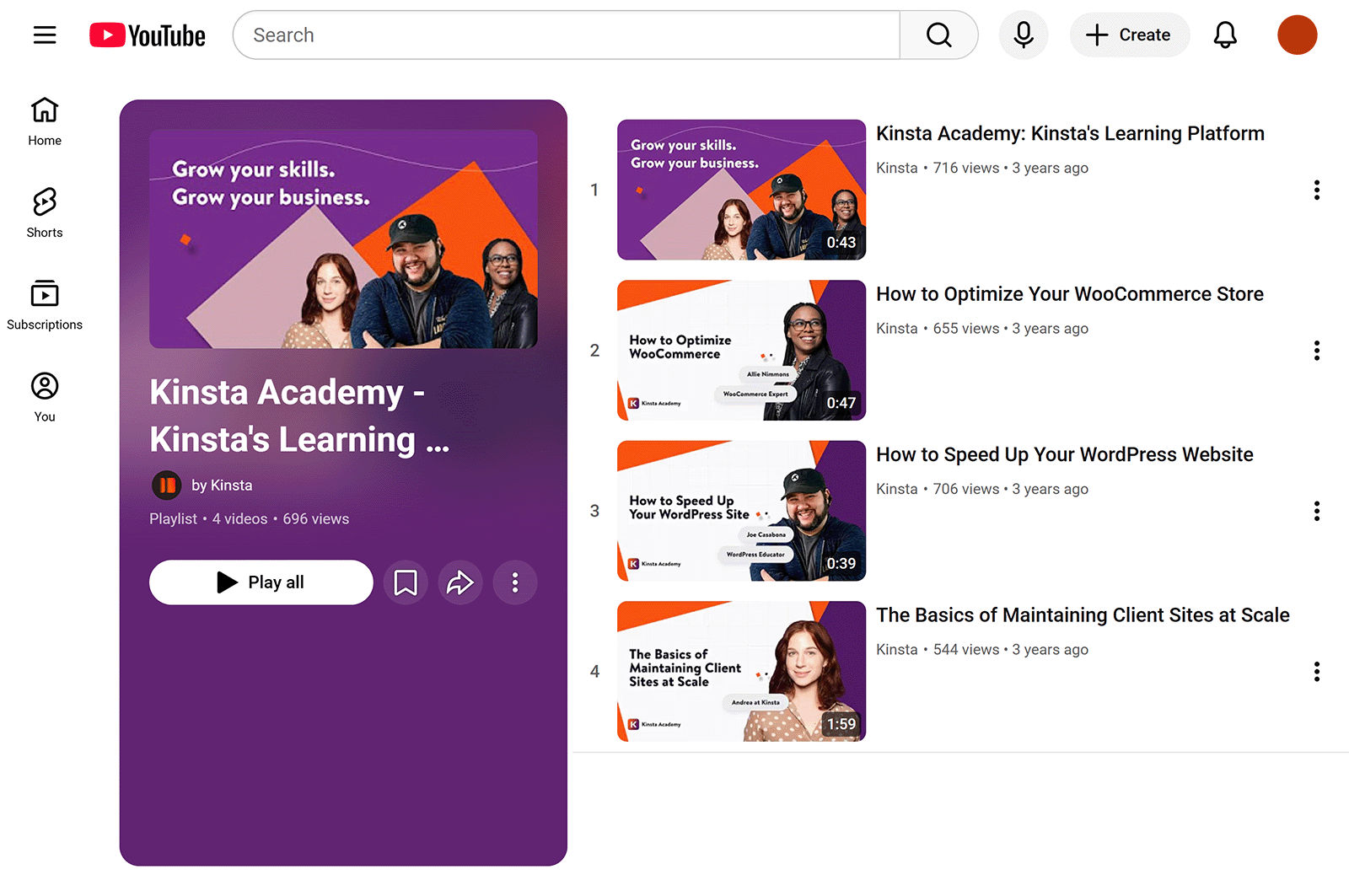The height and width of the screenshot is (896, 1349).
Task: Click Kinsta channel name beside 544 views
Action: pyautogui.click(x=896, y=650)
